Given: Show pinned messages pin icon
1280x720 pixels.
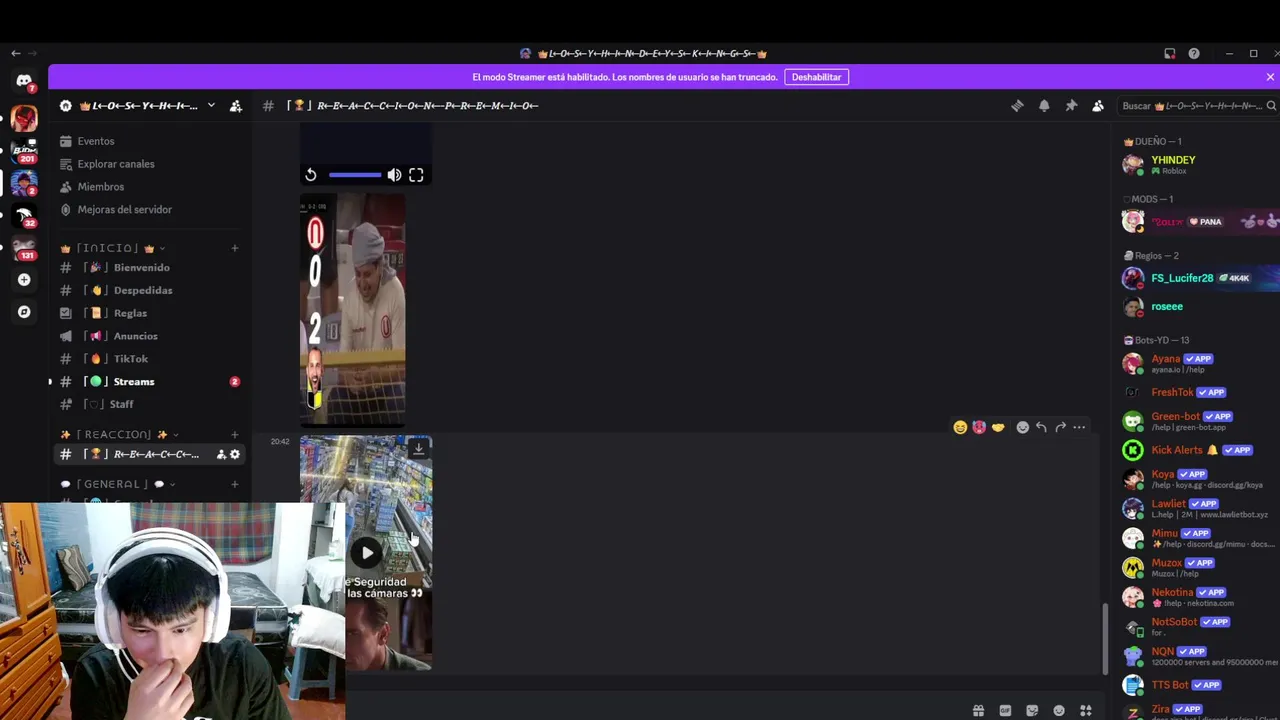Looking at the screenshot, I should coord(1071,105).
